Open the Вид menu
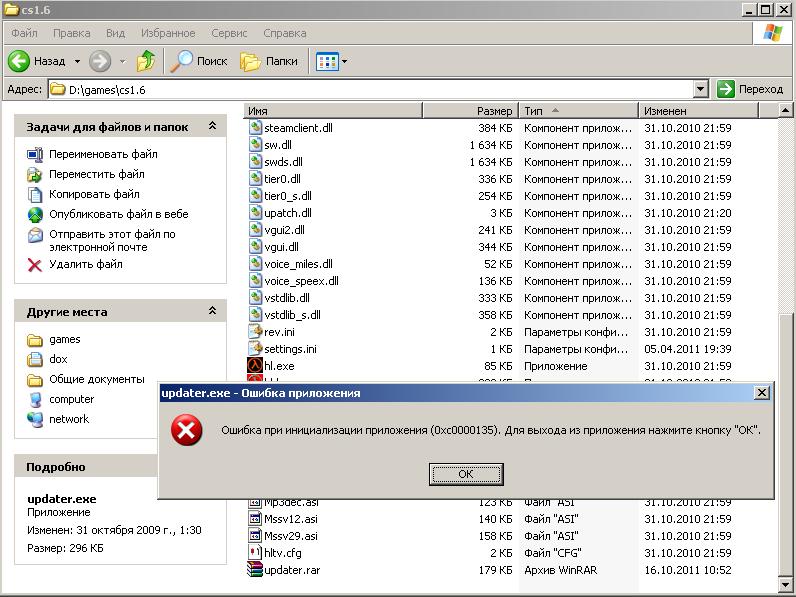Viewport: 796px width, 597px height. click(115, 33)
